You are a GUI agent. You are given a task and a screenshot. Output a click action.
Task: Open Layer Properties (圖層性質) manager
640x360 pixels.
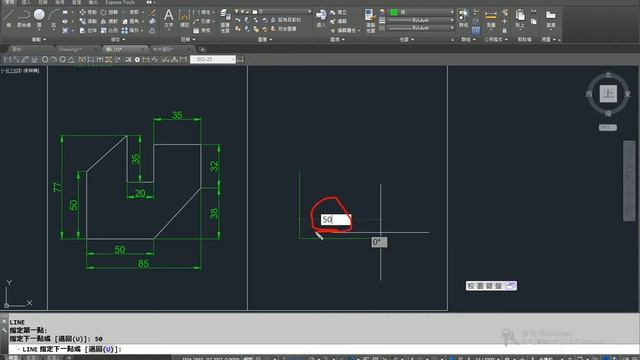tap(225, 20)
